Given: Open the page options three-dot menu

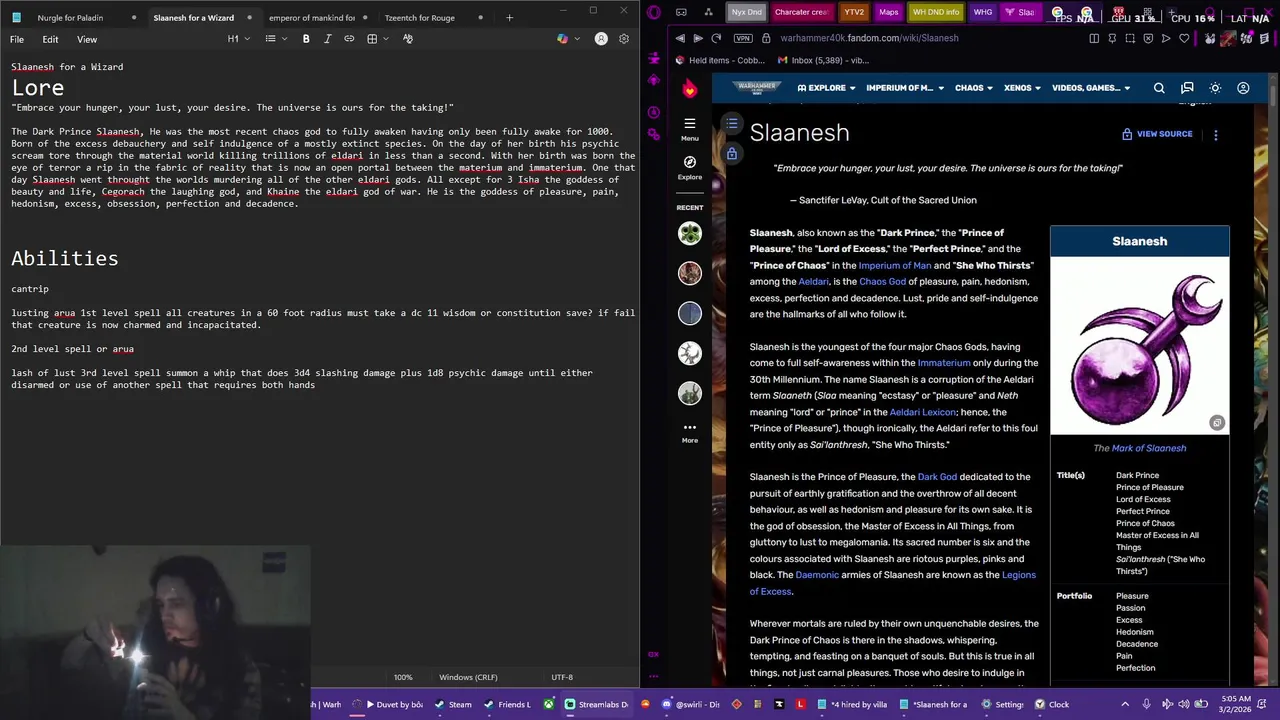Looking at the screenshot, I should (1216, 134).
